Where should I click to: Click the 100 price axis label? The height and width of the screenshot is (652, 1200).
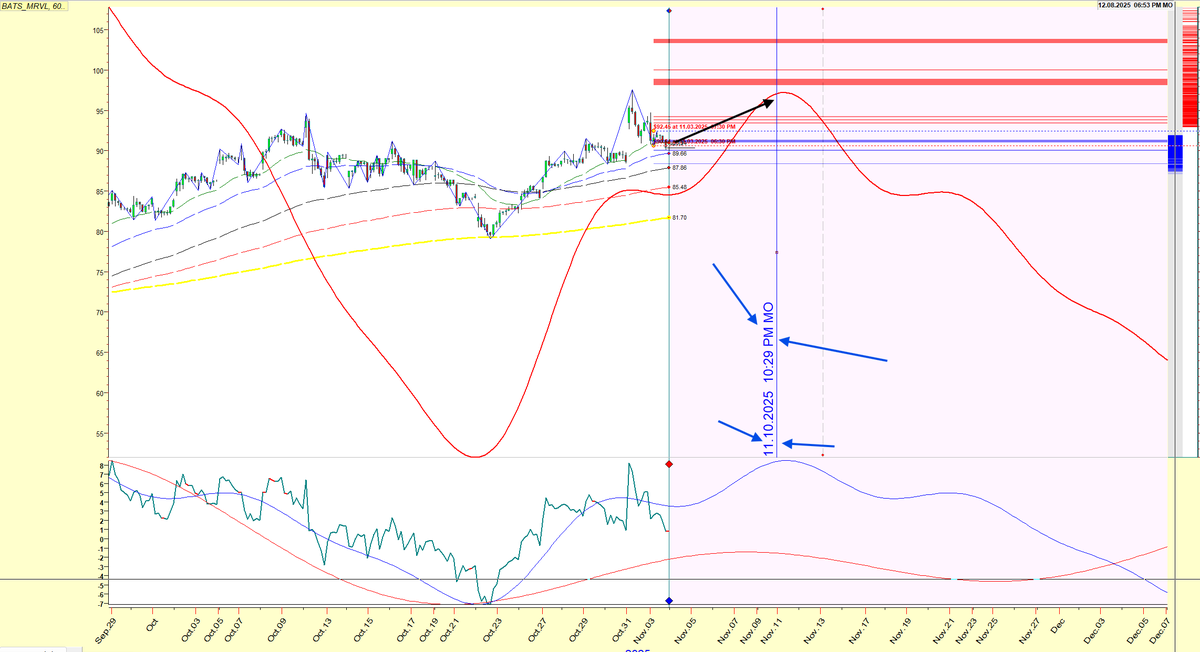[x=98, y=71]
